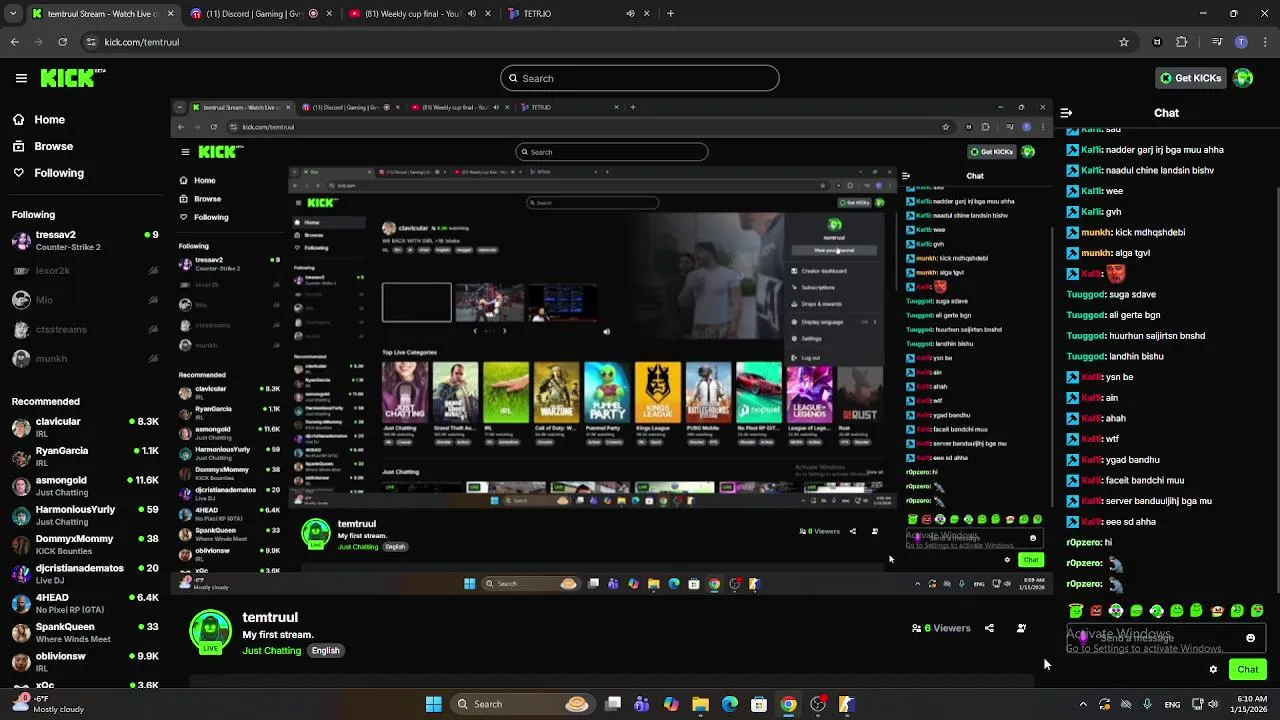Click chat message 'Tuuggod: suga sdave'

pos(1110,294)
